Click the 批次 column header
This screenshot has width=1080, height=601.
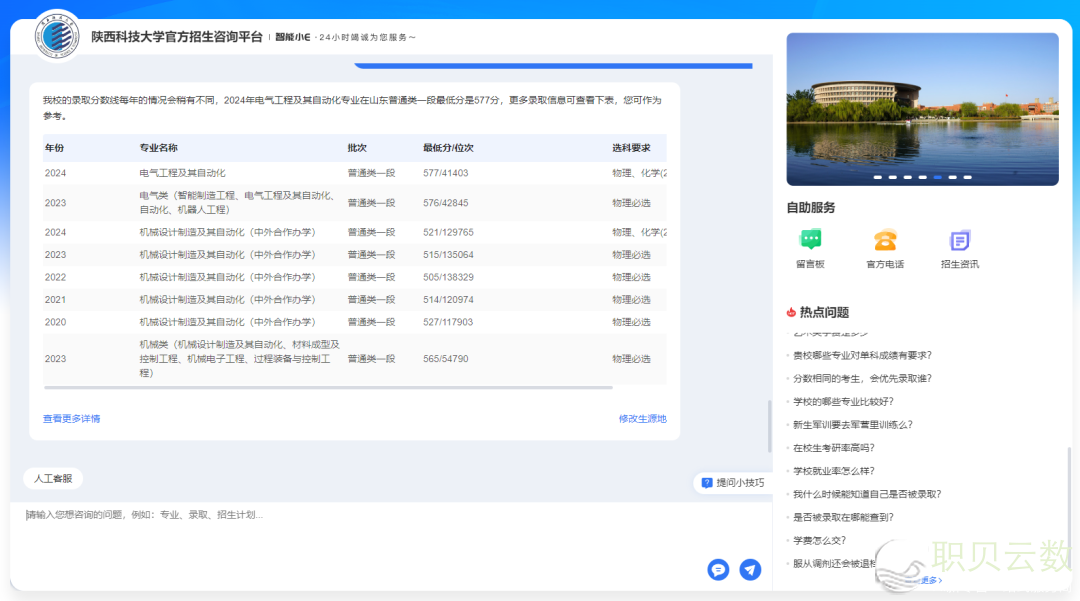357,148
